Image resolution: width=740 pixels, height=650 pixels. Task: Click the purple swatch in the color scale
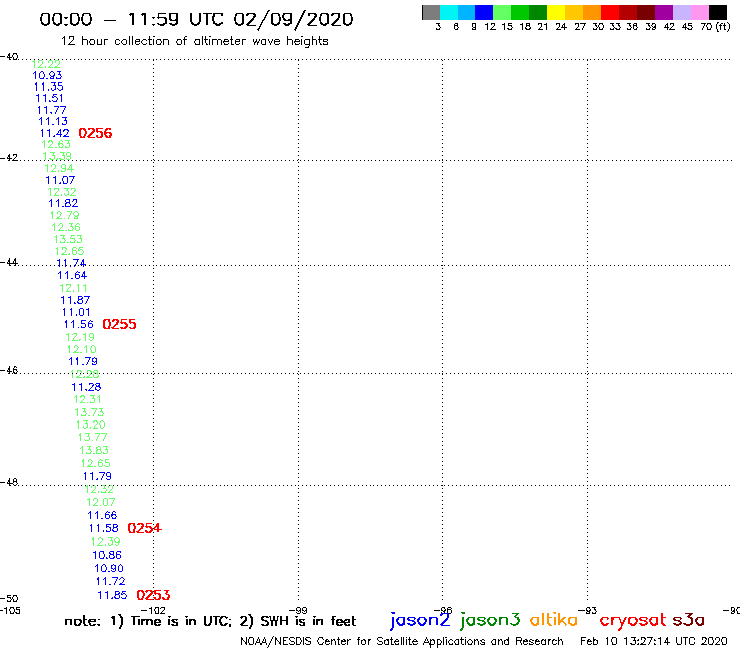coord(664,12)
